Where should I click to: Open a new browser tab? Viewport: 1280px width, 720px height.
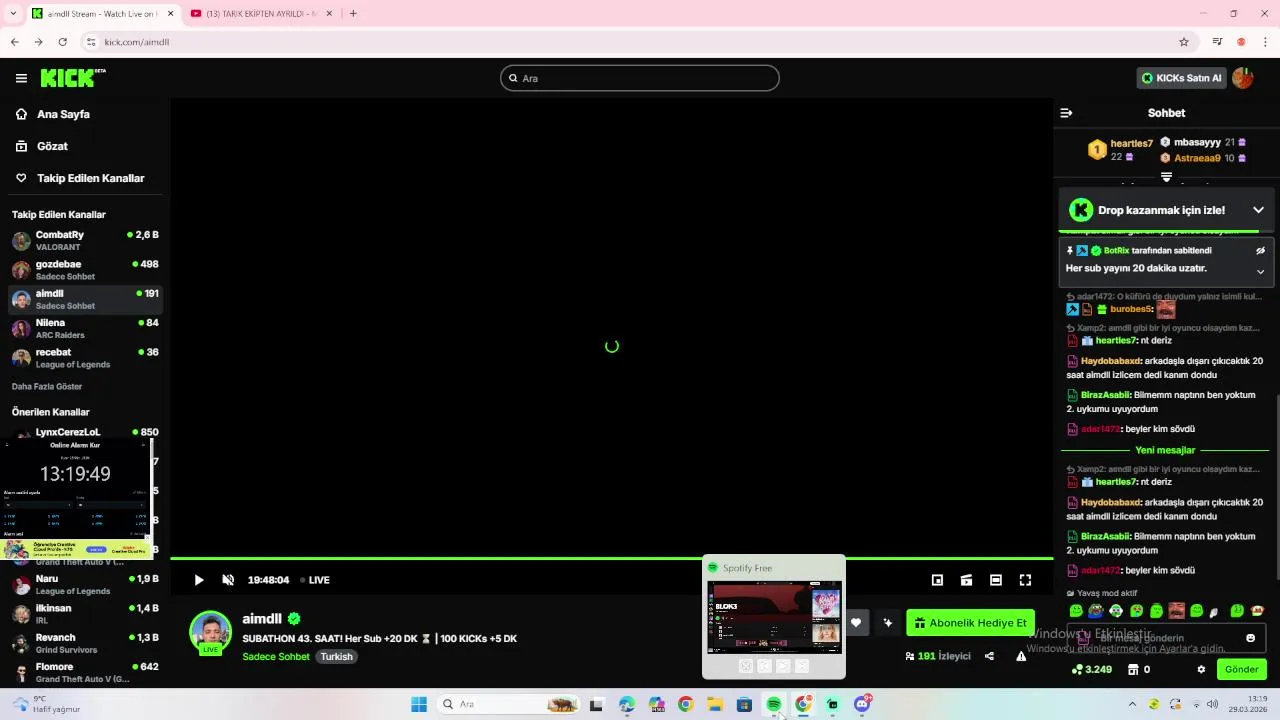coord(353,14)
